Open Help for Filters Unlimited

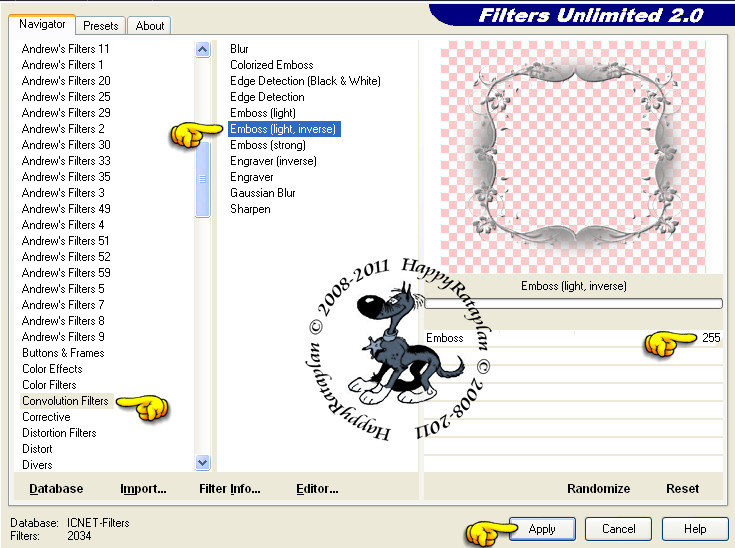pyautogui.click(x=695, y=529)
